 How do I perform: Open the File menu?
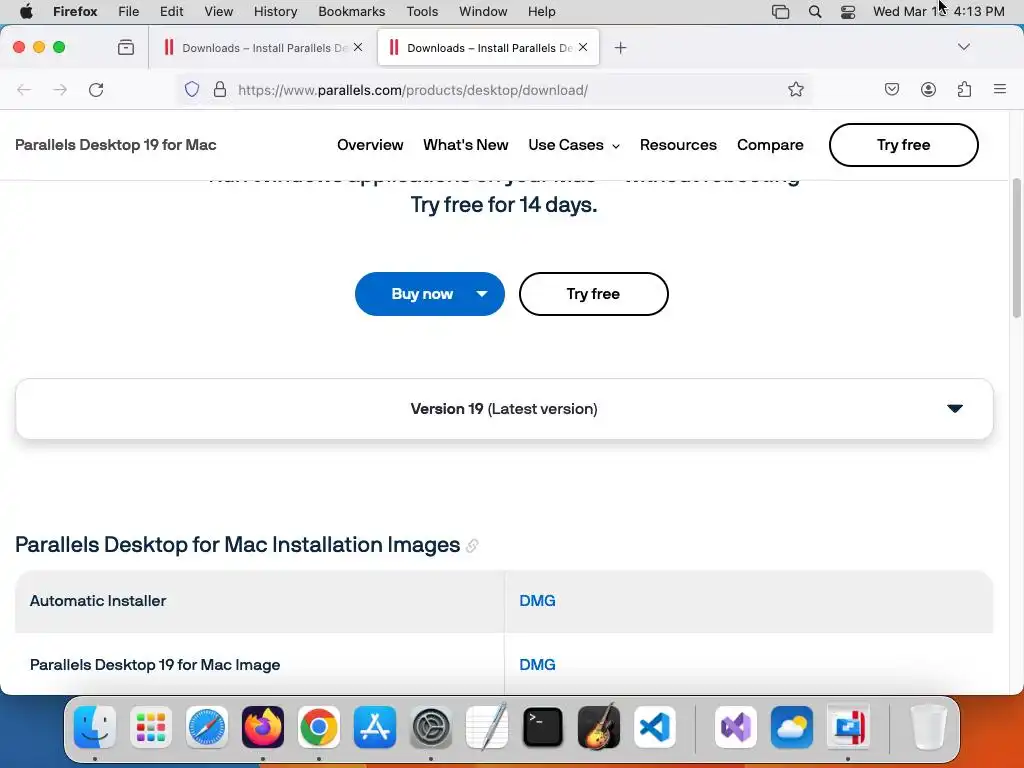tap(128, 12)
